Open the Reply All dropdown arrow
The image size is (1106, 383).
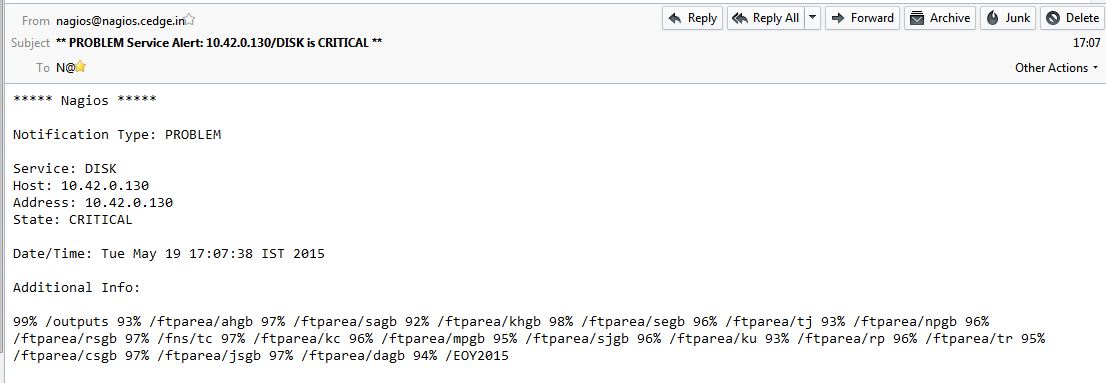813,18
